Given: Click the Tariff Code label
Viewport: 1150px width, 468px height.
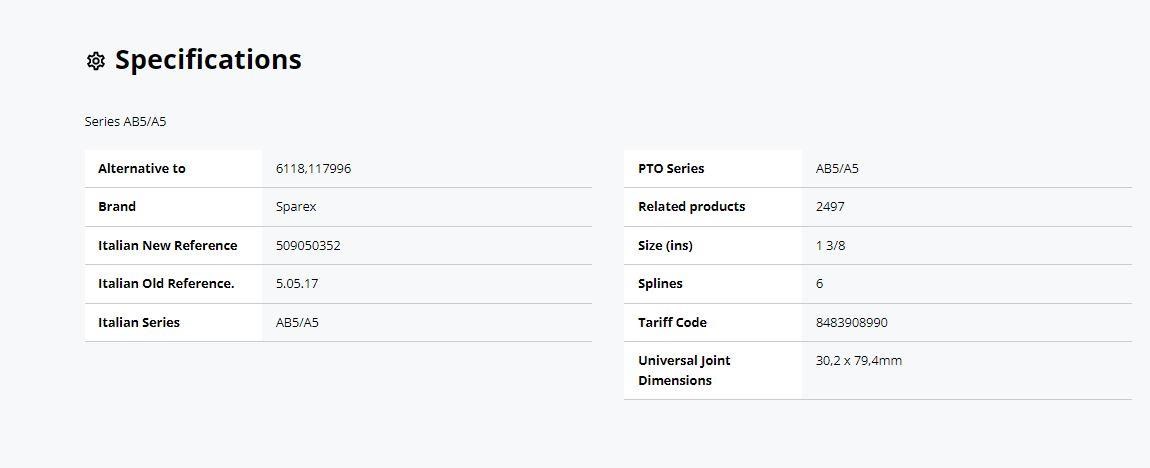Looking at the screenshot, I should point(673,323).
